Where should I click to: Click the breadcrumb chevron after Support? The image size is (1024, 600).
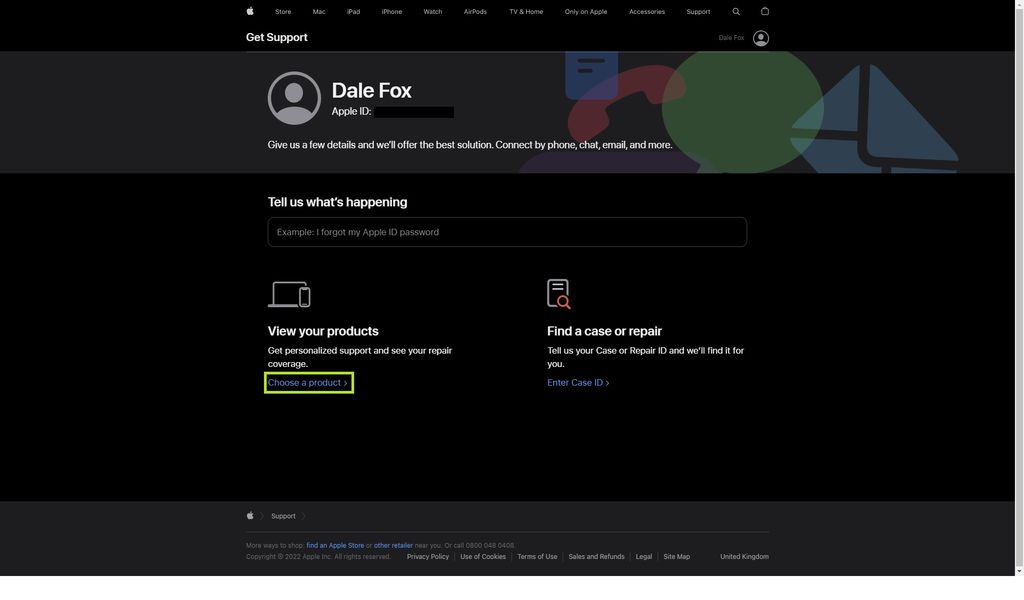coord(303,516)
